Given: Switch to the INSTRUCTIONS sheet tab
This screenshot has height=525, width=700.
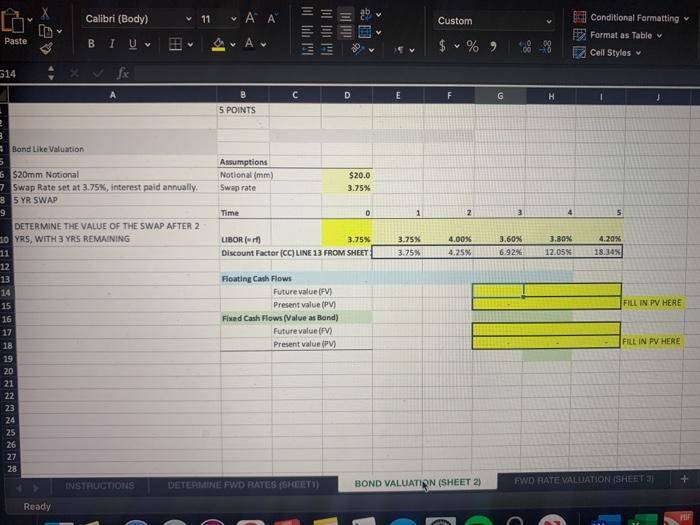Looking at the screenshot, I should (100, 486).
